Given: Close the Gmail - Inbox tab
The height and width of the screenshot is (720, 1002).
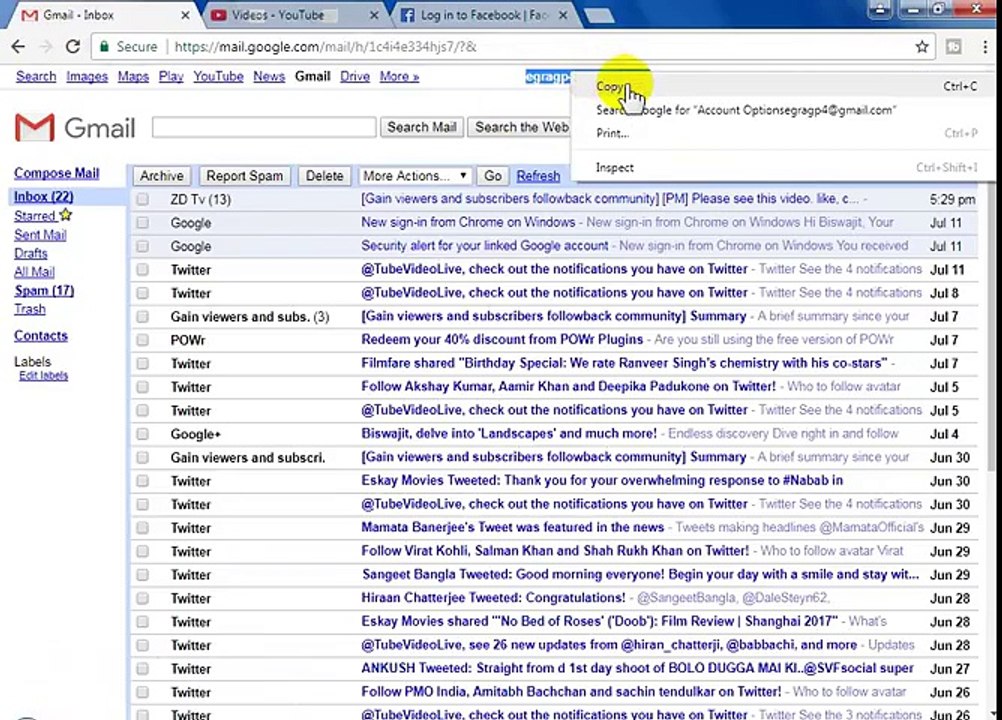Looking at the screenshot, I should pos(185,15).
